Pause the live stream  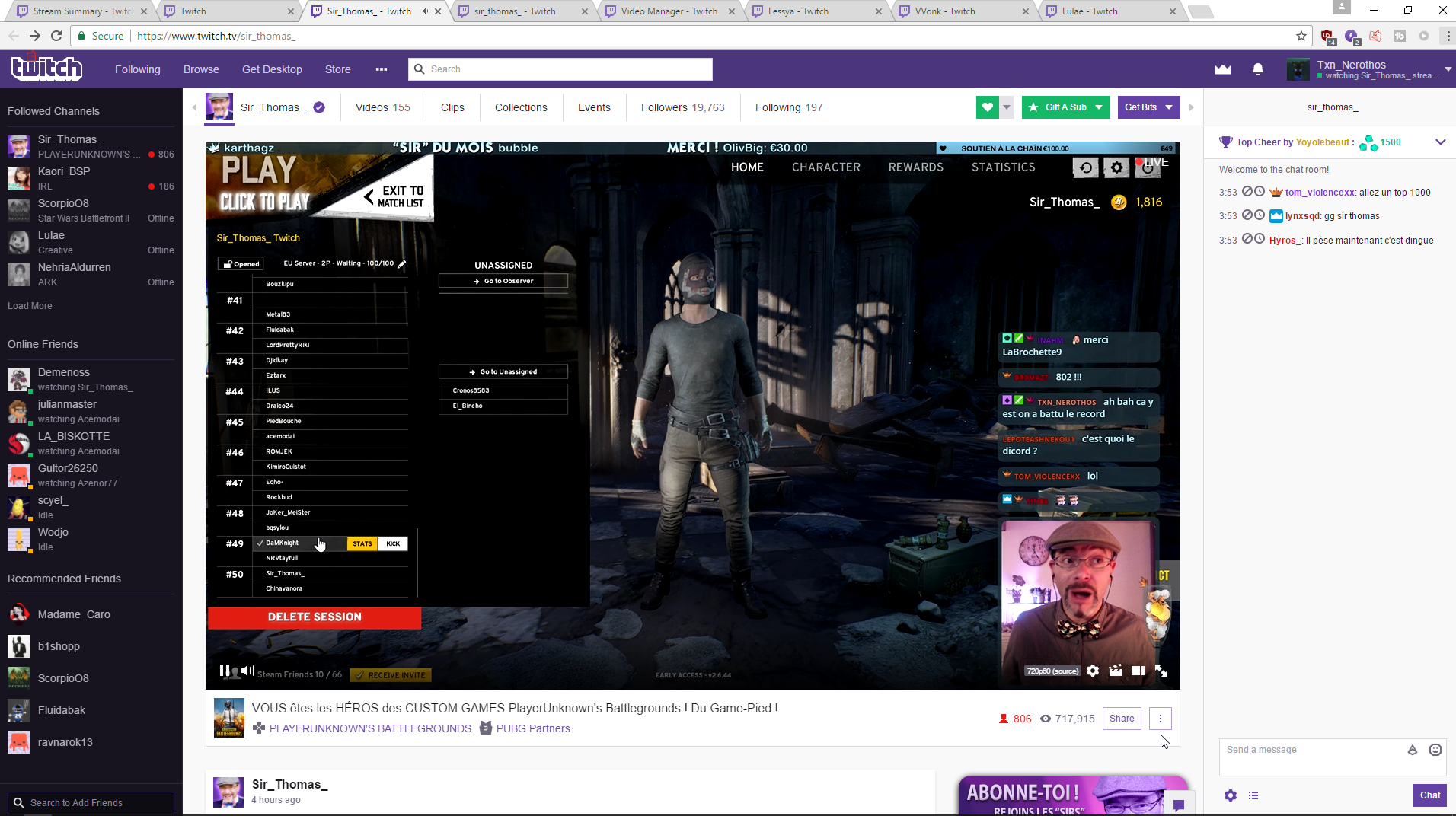[224, 671]
